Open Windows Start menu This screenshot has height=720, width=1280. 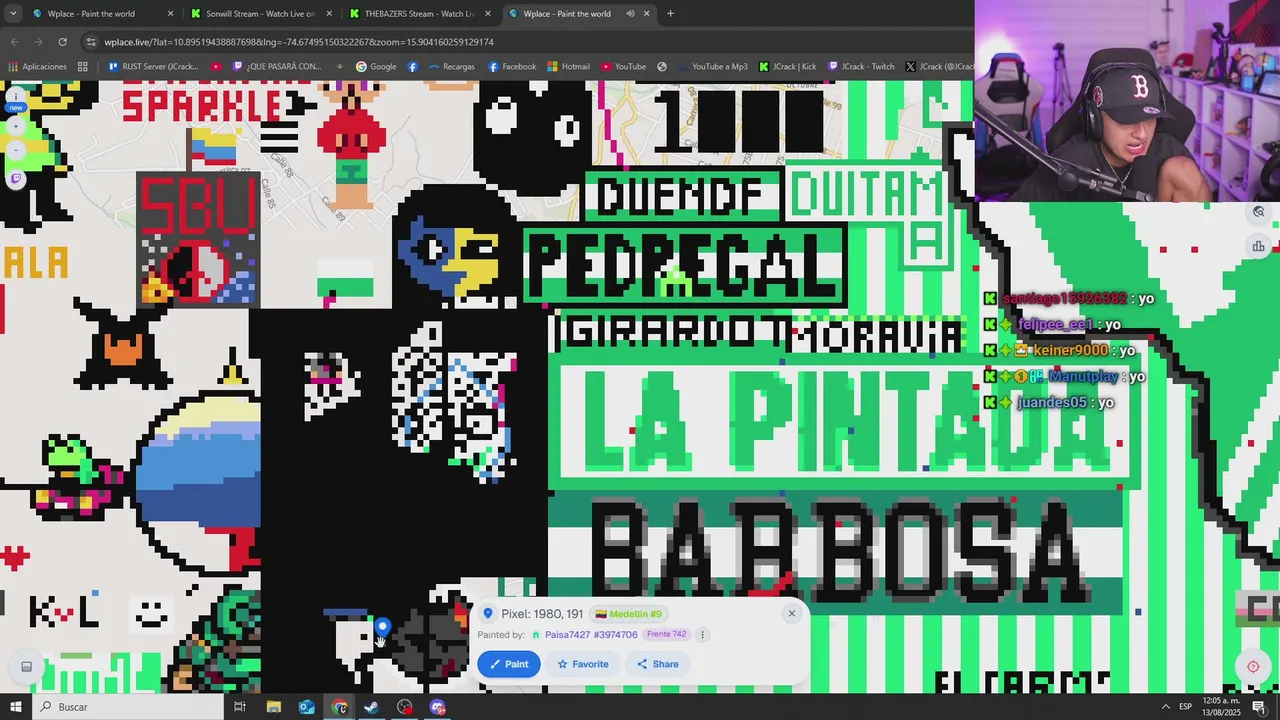coord(16,707)
